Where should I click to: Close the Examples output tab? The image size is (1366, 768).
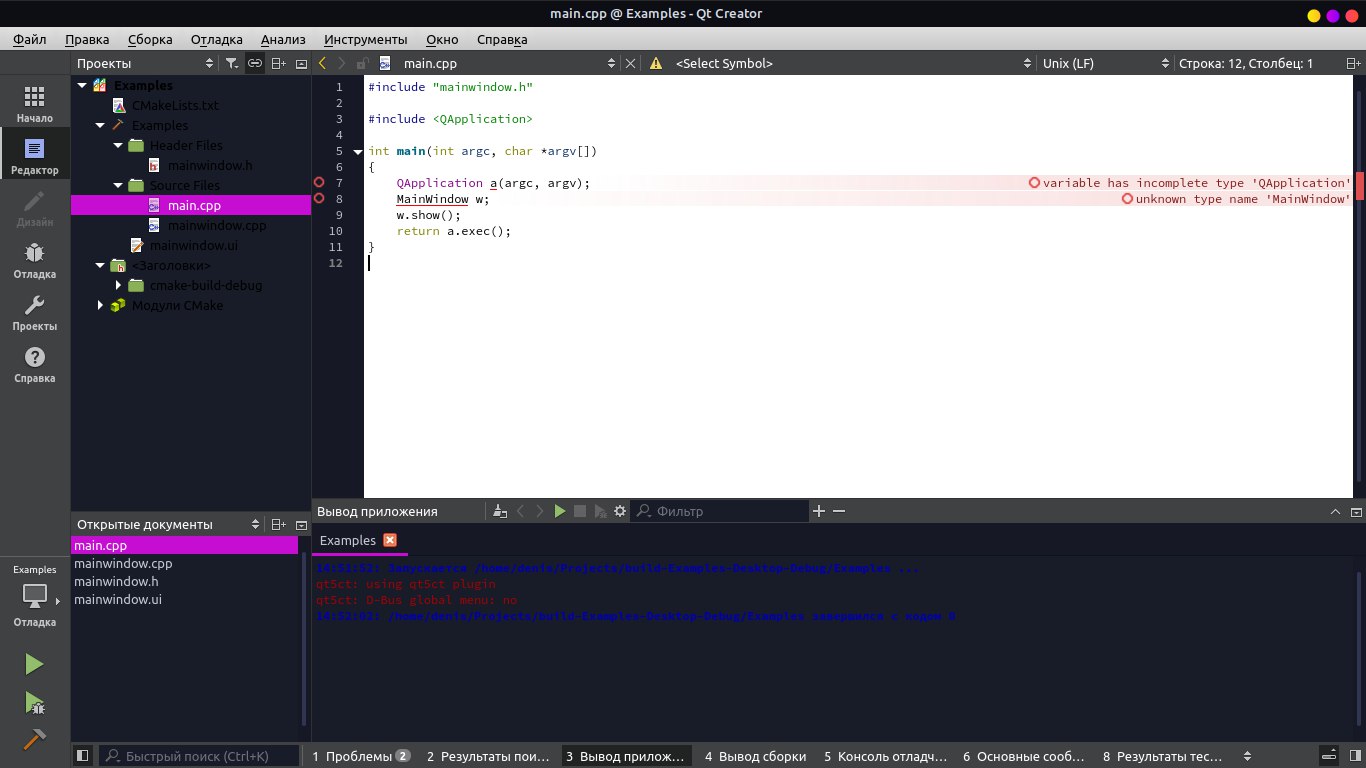pos(390,540)
